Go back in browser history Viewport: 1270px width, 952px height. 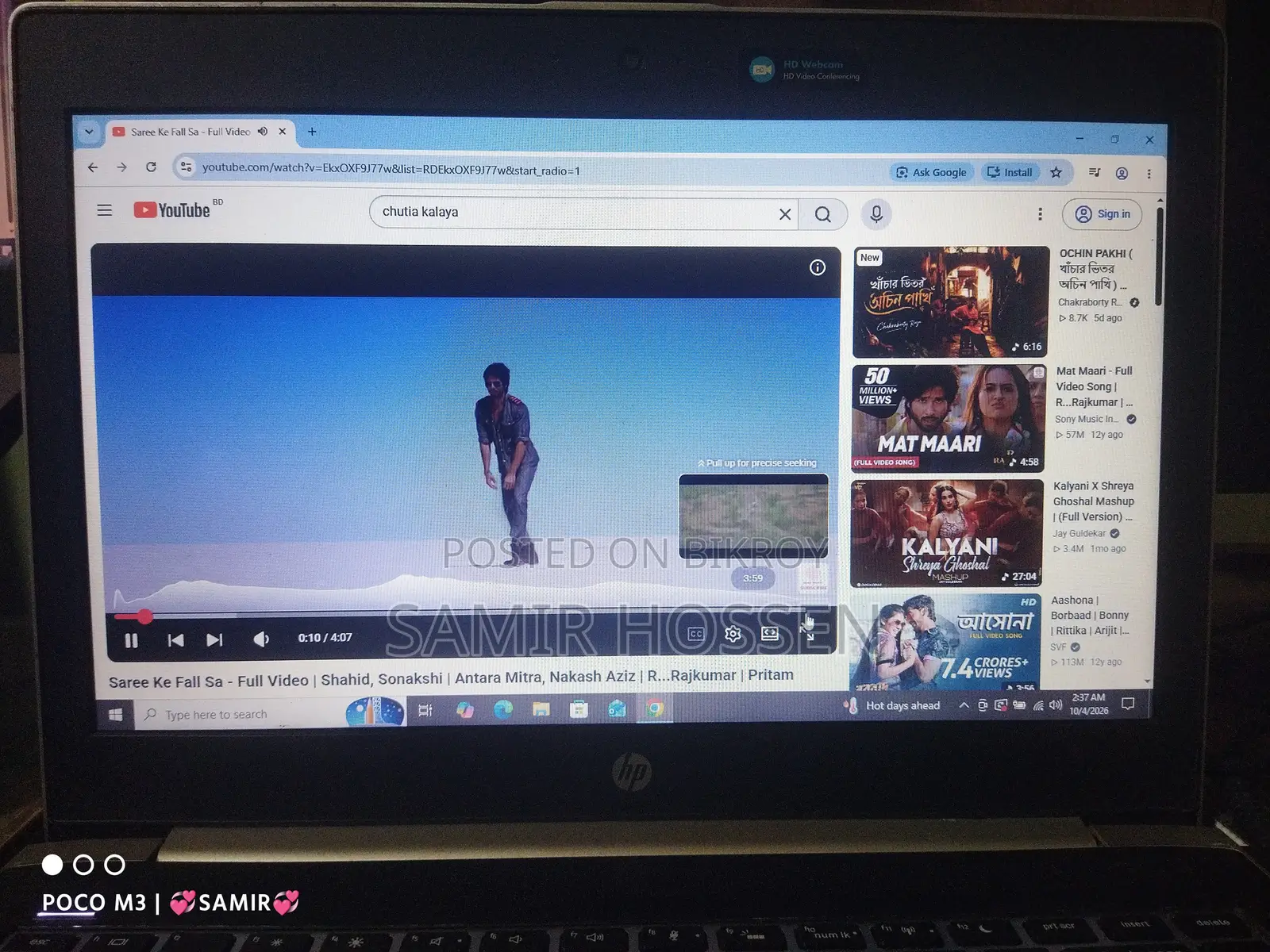tap(93, 167)
